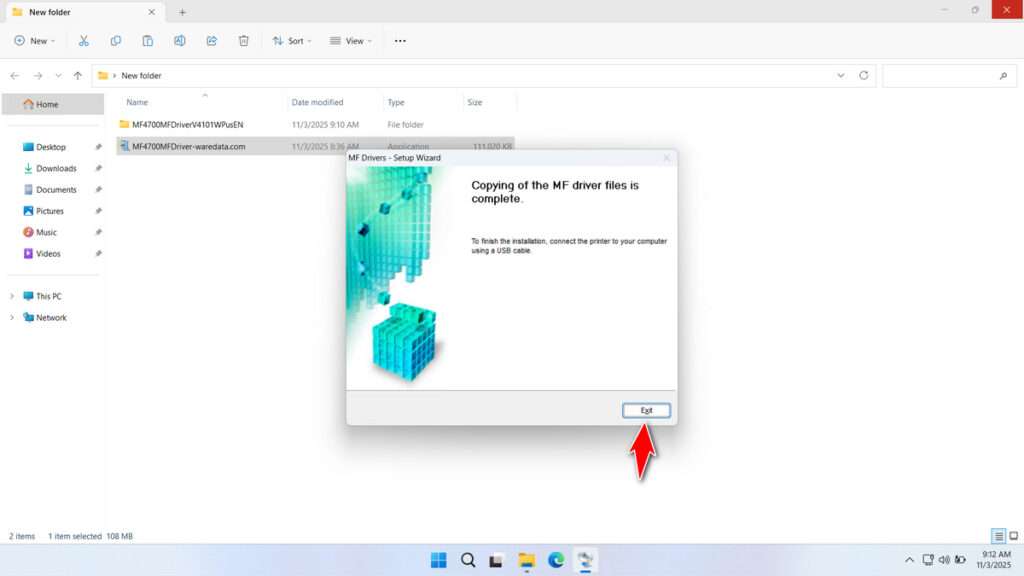Click the Paste icon in the toolbar
Viewport: 1024px width, 576px height.
[x=148, y=40]
